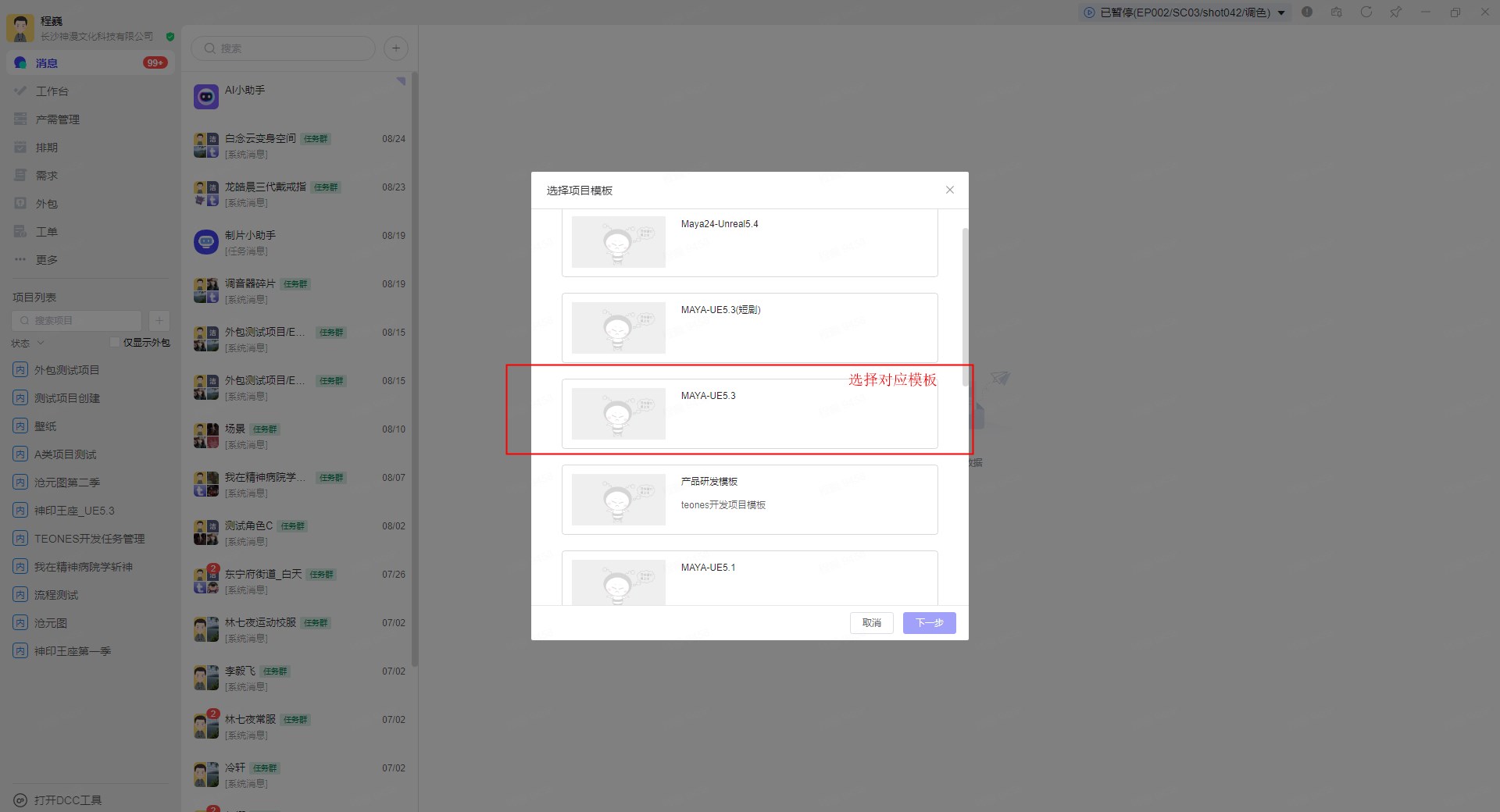Resume timer with the play icon

1089,12
